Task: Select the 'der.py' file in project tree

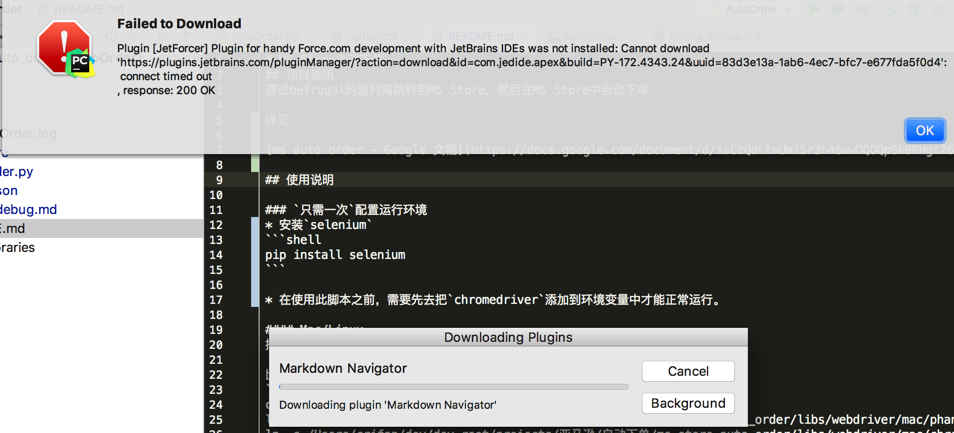Action: pyautogui.click(x=16, y=171)
